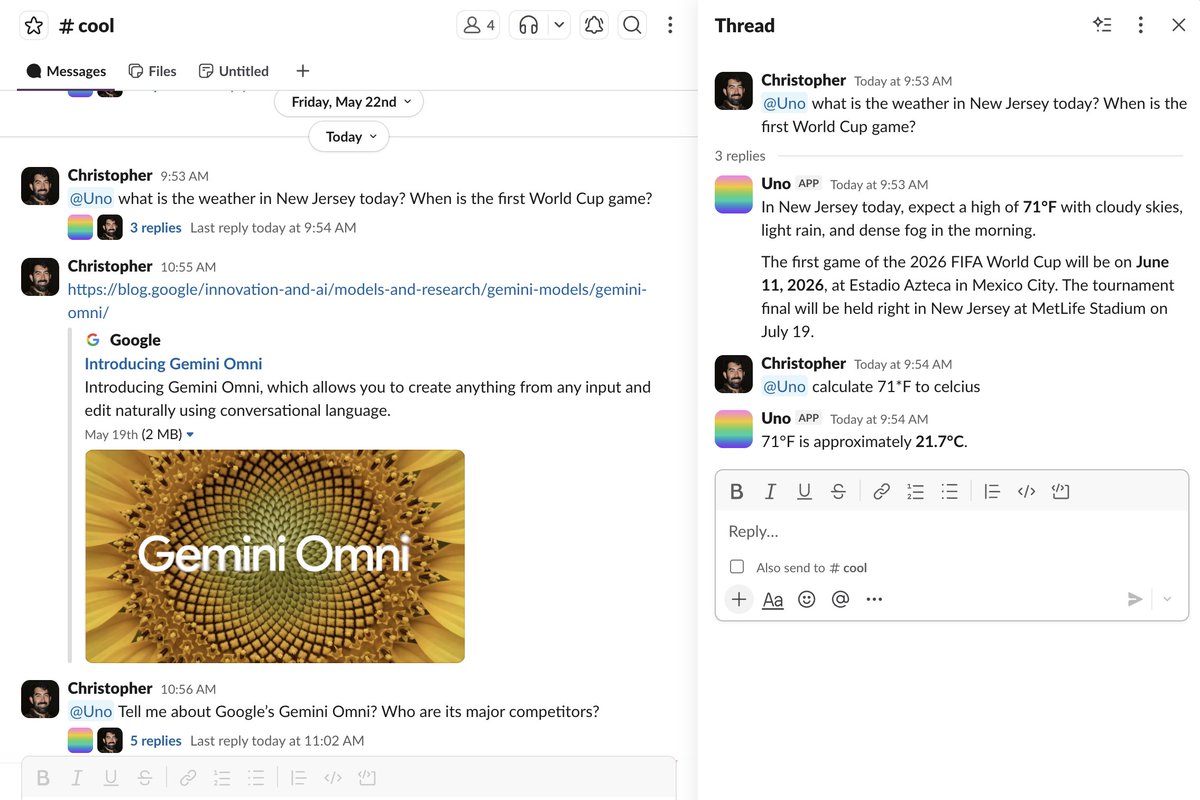Open the Gemini Omni sunflower image
The width and height of the screenshot is (1200, 800).
275,556
